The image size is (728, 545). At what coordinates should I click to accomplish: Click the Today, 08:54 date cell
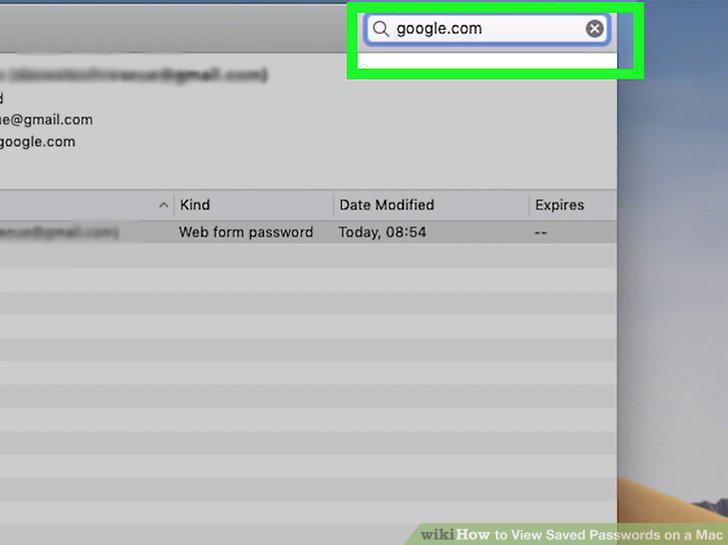[382, 232]
